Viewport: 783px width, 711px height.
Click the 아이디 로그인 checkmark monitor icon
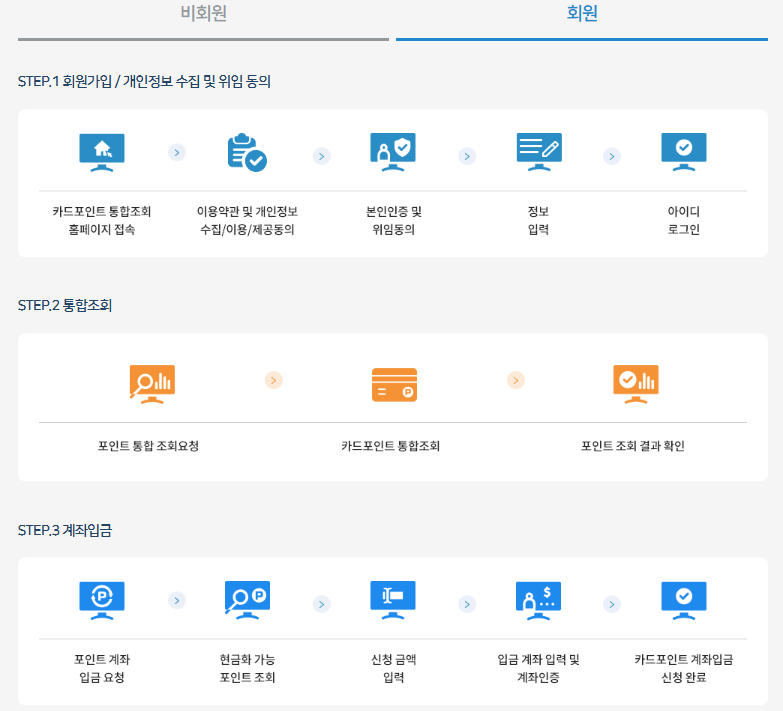[684, 152]
